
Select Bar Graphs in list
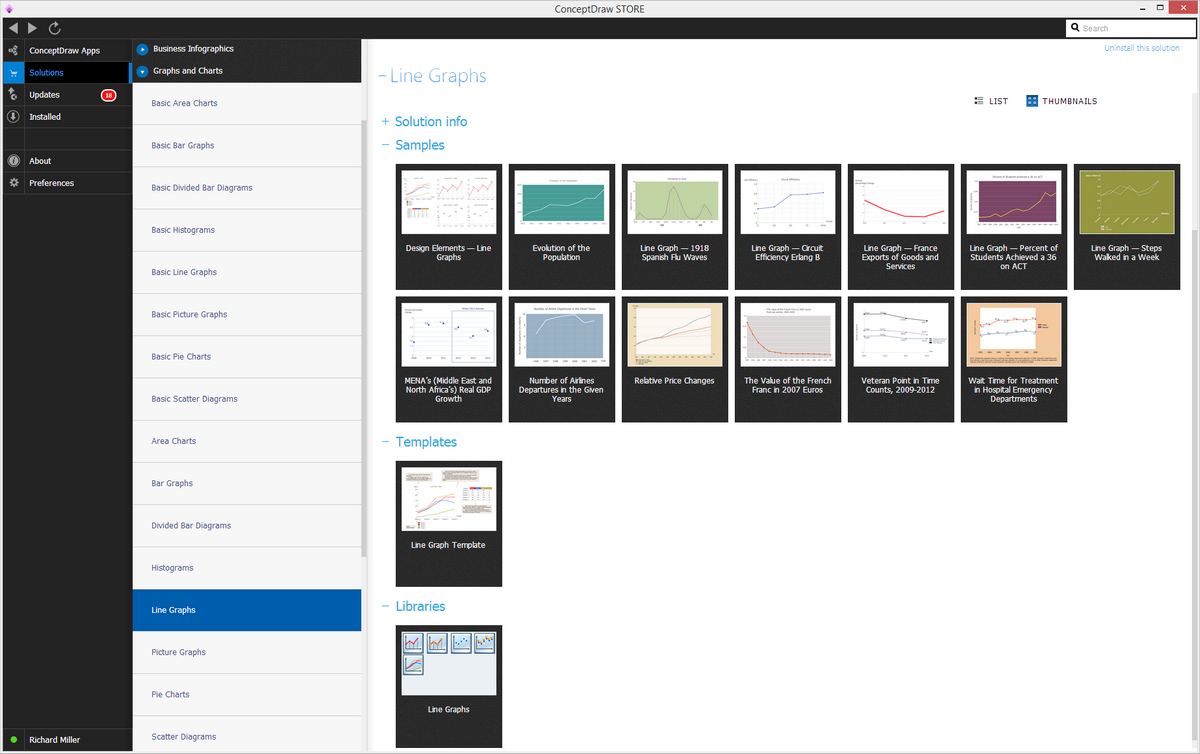(247, 483)
